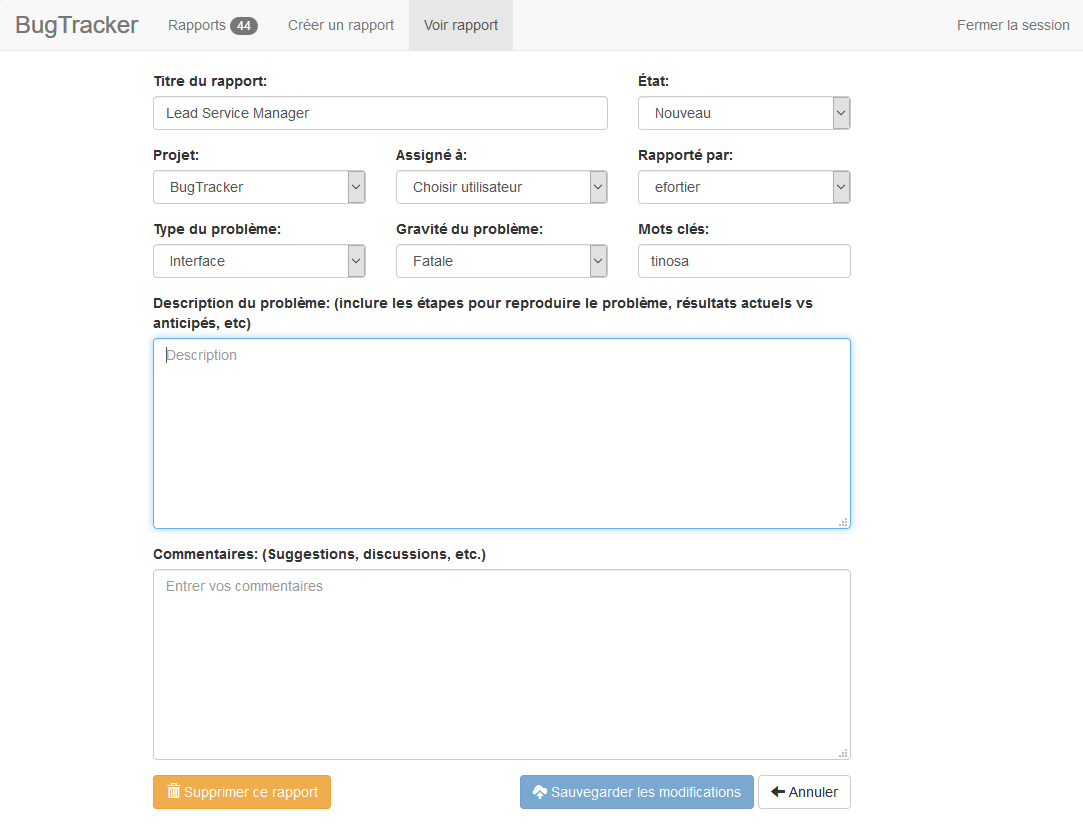Expand the Projet dropdown list
The height and width of the screenshot is (833, 1083).
pos(259,187)
